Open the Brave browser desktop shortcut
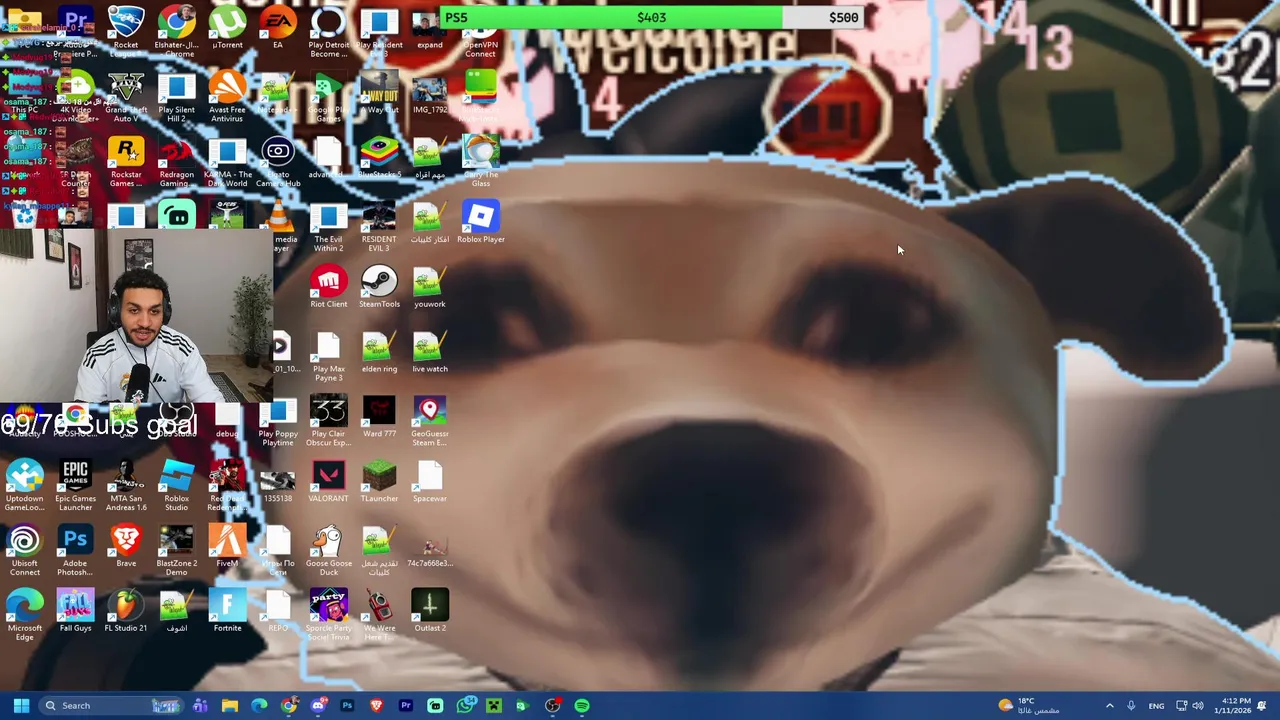The width and height of the screenshot is (1280, 720). click(126, 548)
